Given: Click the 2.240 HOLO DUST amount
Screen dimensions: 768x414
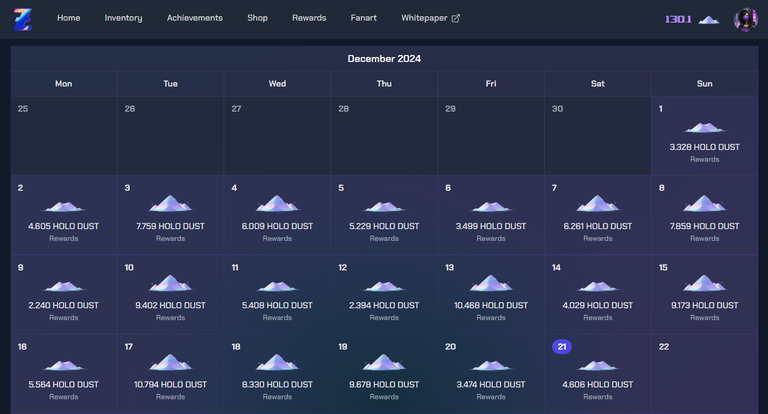Looking at the screenshot, I should 64,305.
